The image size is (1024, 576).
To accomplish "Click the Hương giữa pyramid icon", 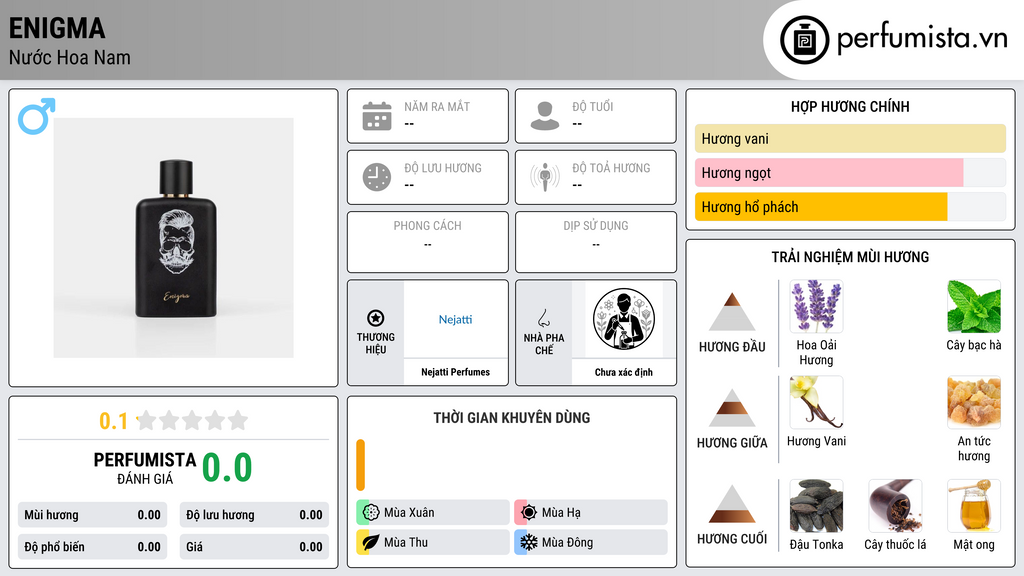I will (x=732, y=408).
